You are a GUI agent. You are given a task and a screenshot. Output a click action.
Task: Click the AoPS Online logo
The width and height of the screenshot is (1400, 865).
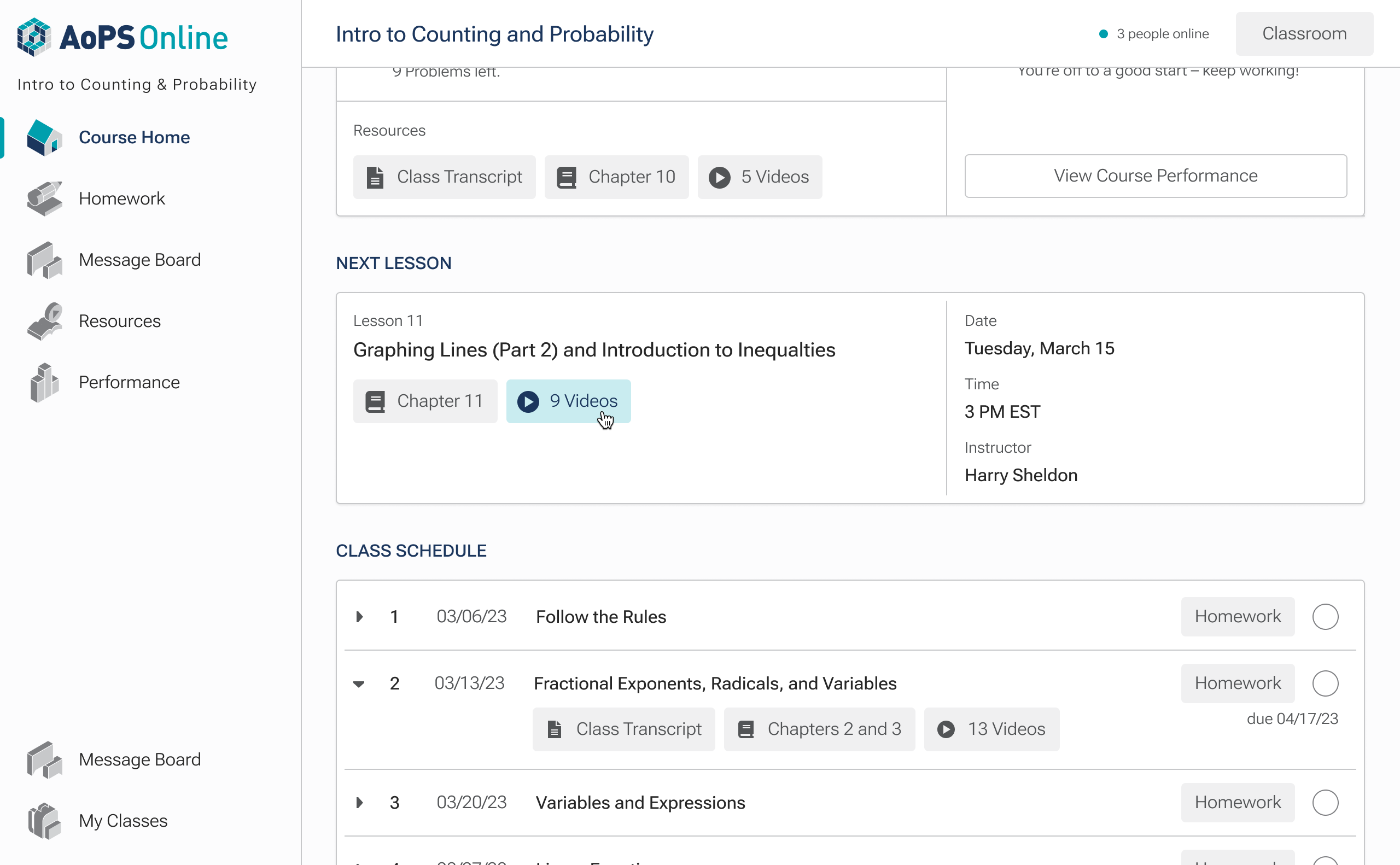pos(122,37)
